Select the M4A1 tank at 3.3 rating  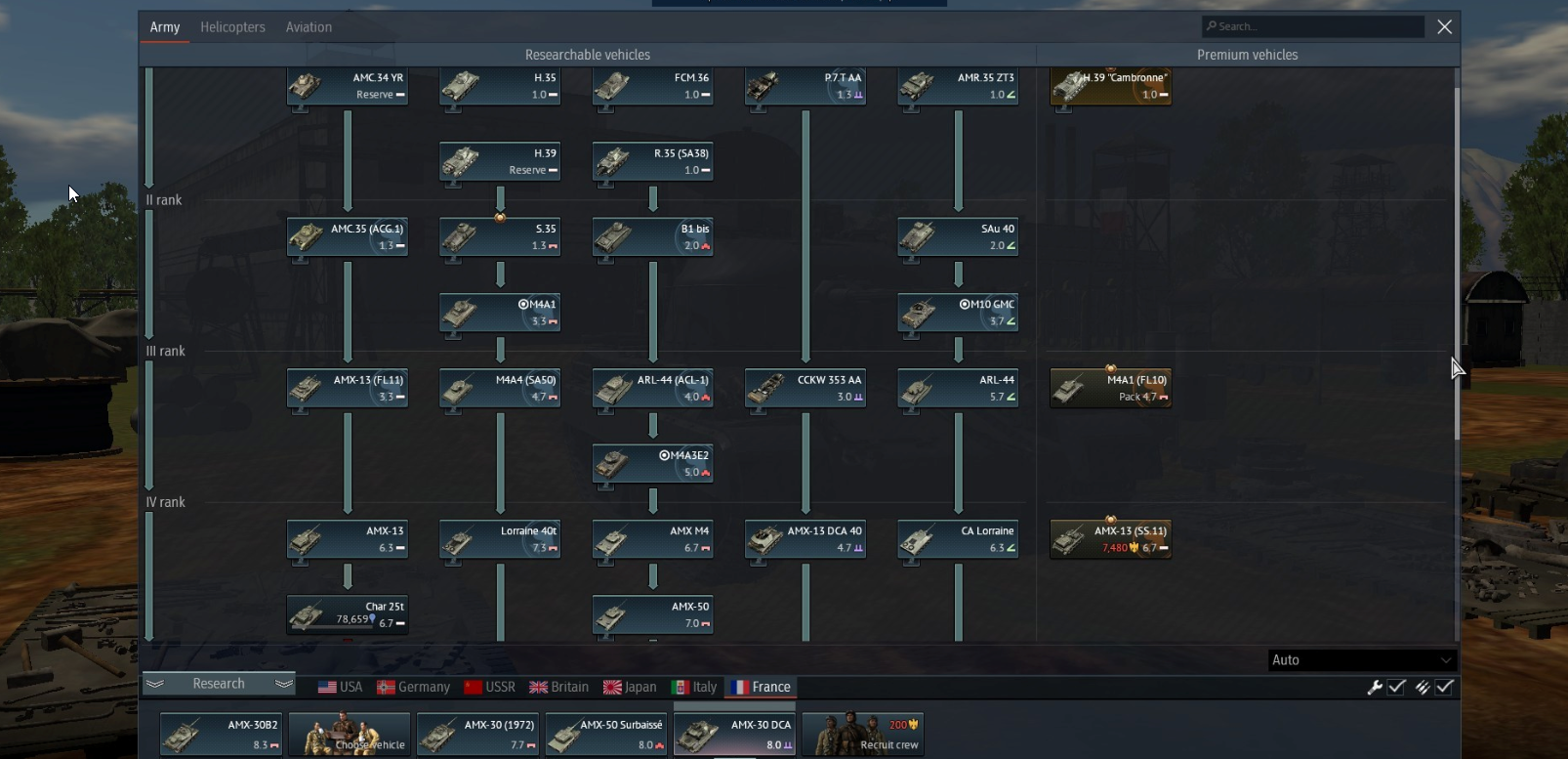[x=500, y=313]
